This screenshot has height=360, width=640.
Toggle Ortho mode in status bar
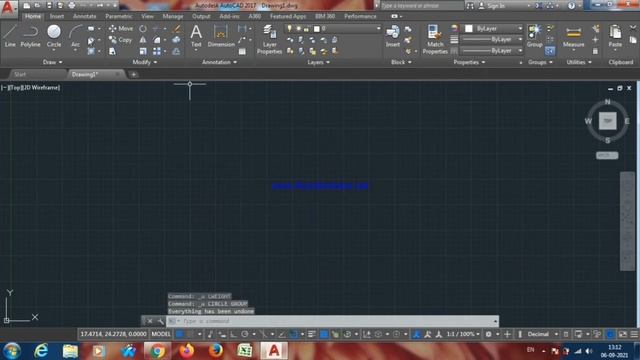tap(233, 334)
